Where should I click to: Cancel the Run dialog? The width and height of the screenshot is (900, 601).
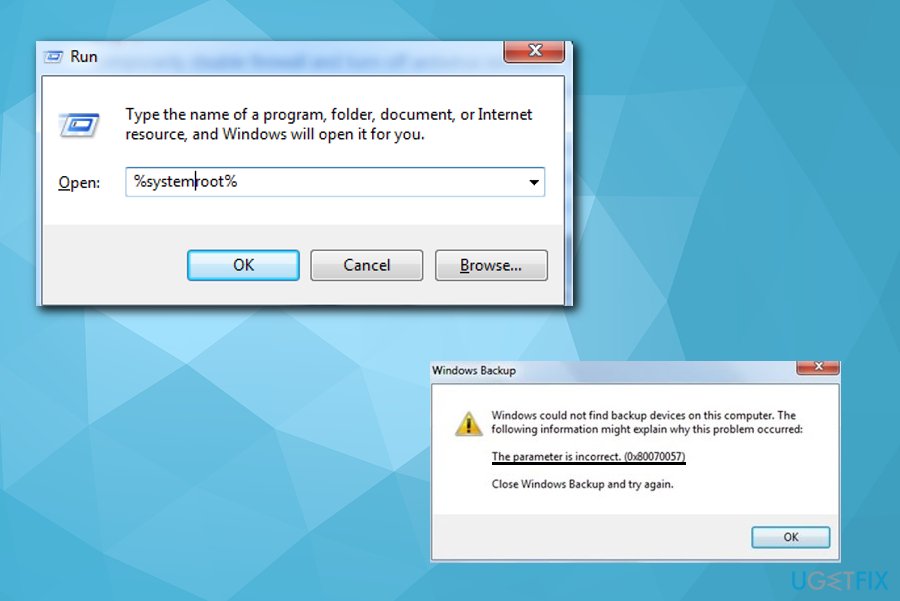(367, 265)
